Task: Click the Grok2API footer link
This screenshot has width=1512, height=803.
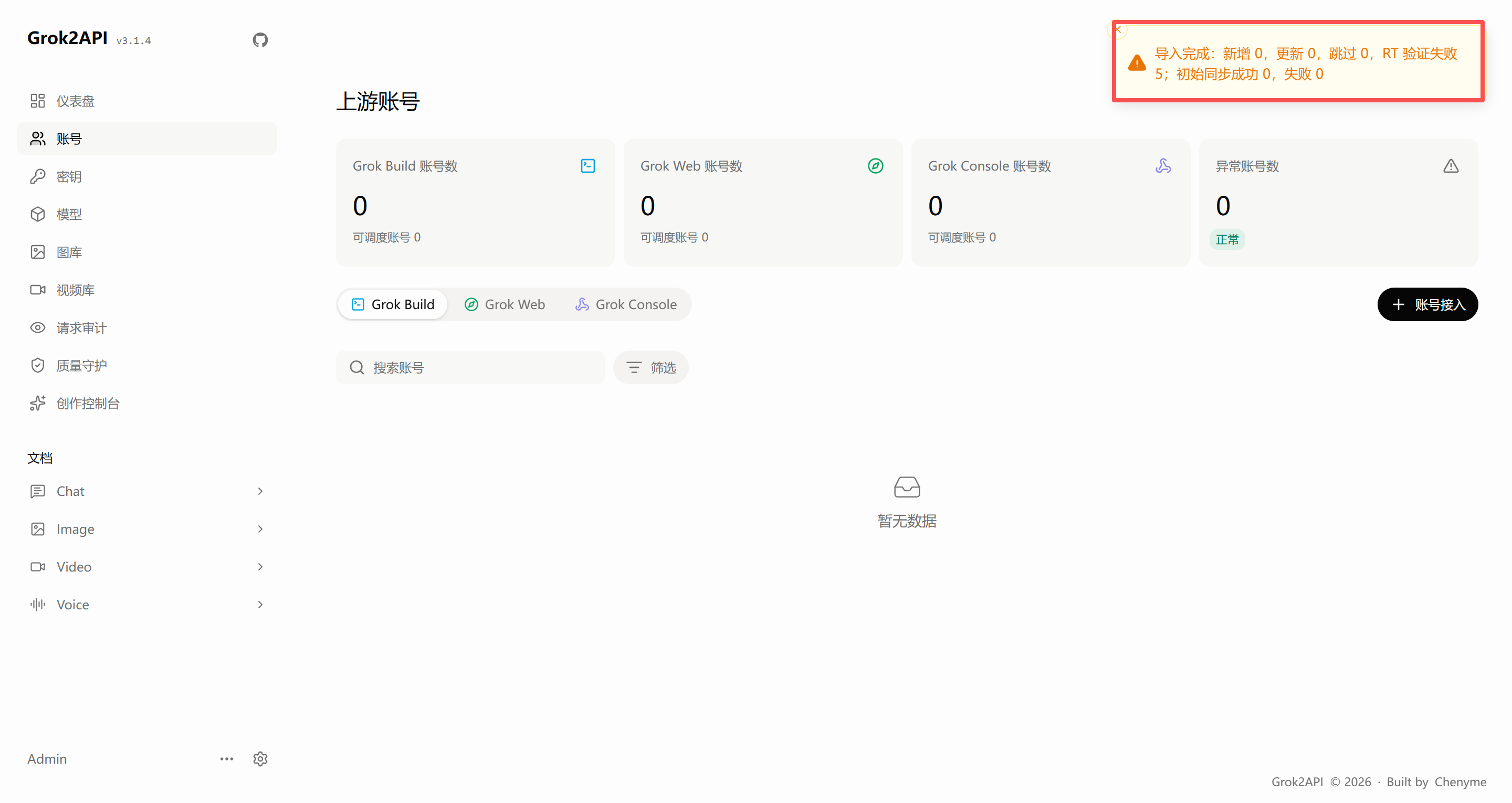Action: [x=1297, y=782]
